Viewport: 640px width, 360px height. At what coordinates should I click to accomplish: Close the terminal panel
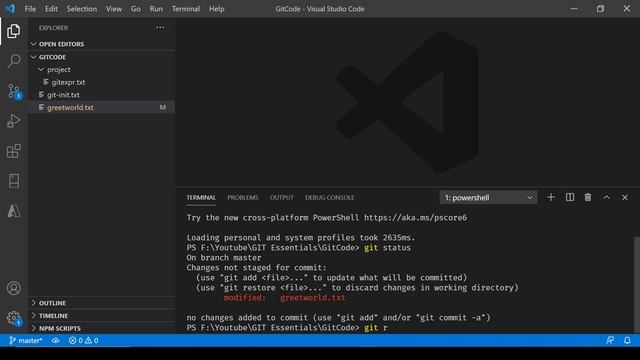click(625, 198)
